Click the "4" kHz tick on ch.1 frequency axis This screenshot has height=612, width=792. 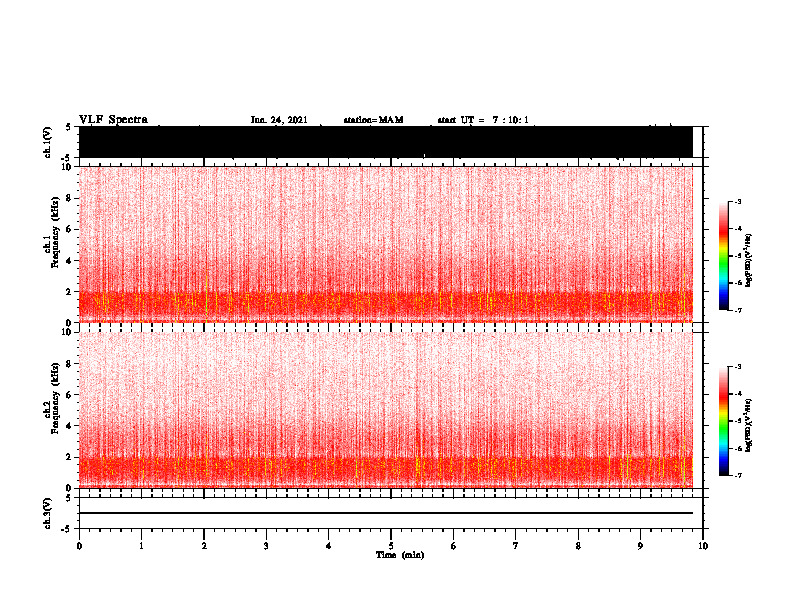coord(70,261)
